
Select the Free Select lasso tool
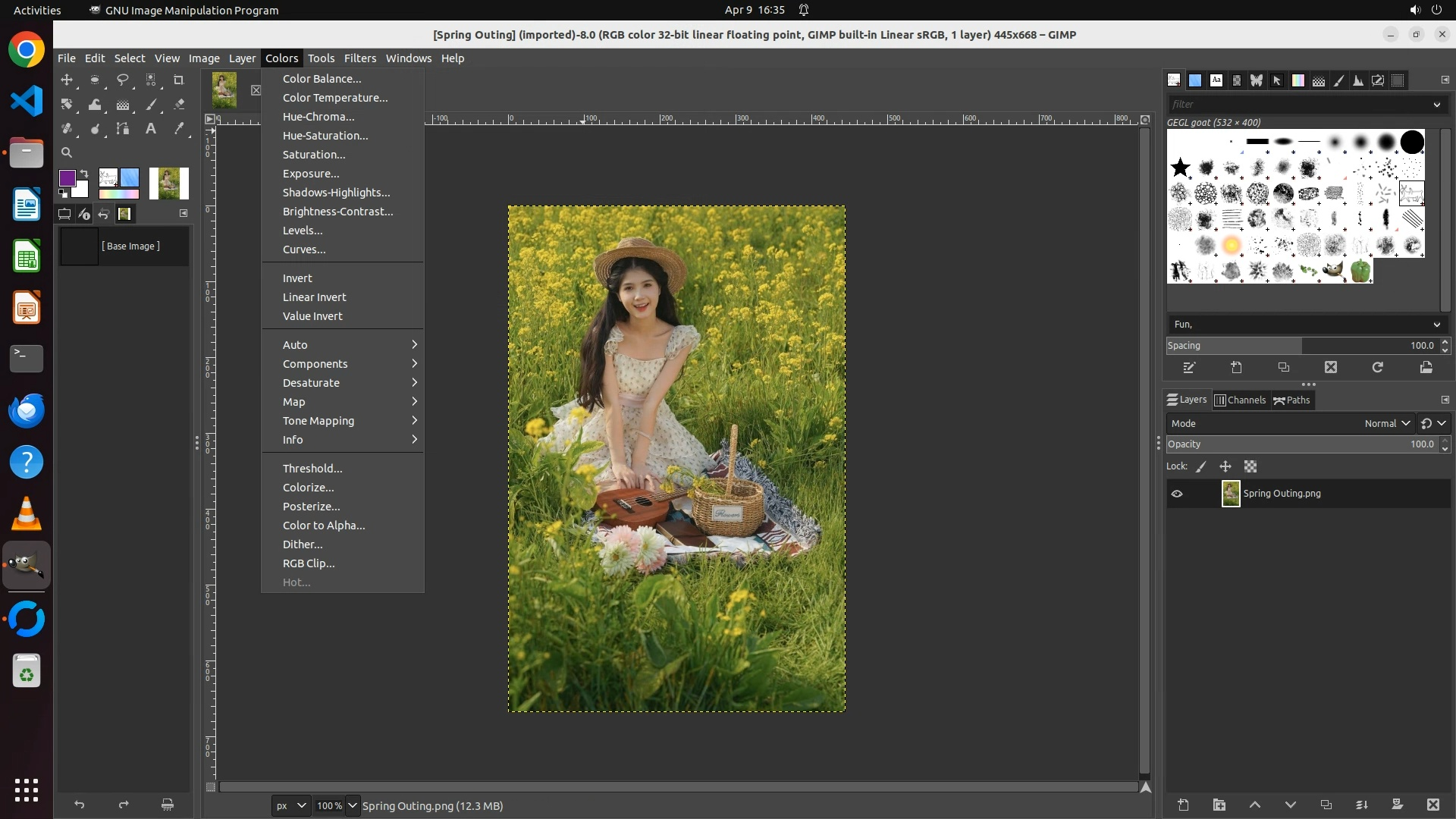pyautogui.click(x=123, y=80)
